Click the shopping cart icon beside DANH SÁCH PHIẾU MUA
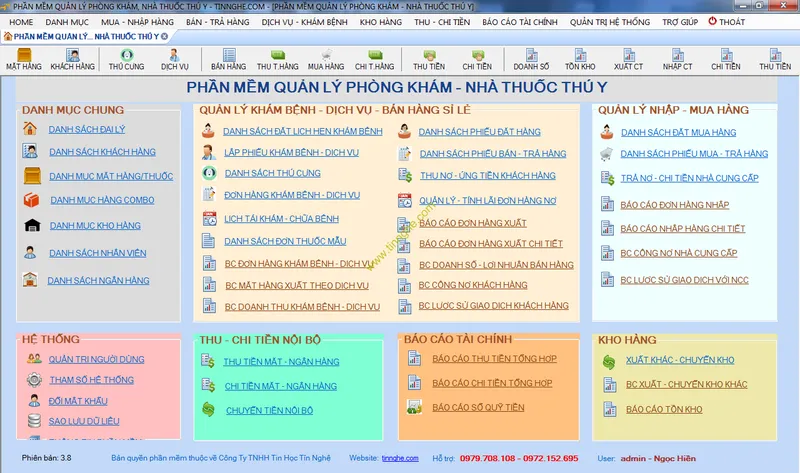Screen dimensions: 800x473 pos(607,154)
